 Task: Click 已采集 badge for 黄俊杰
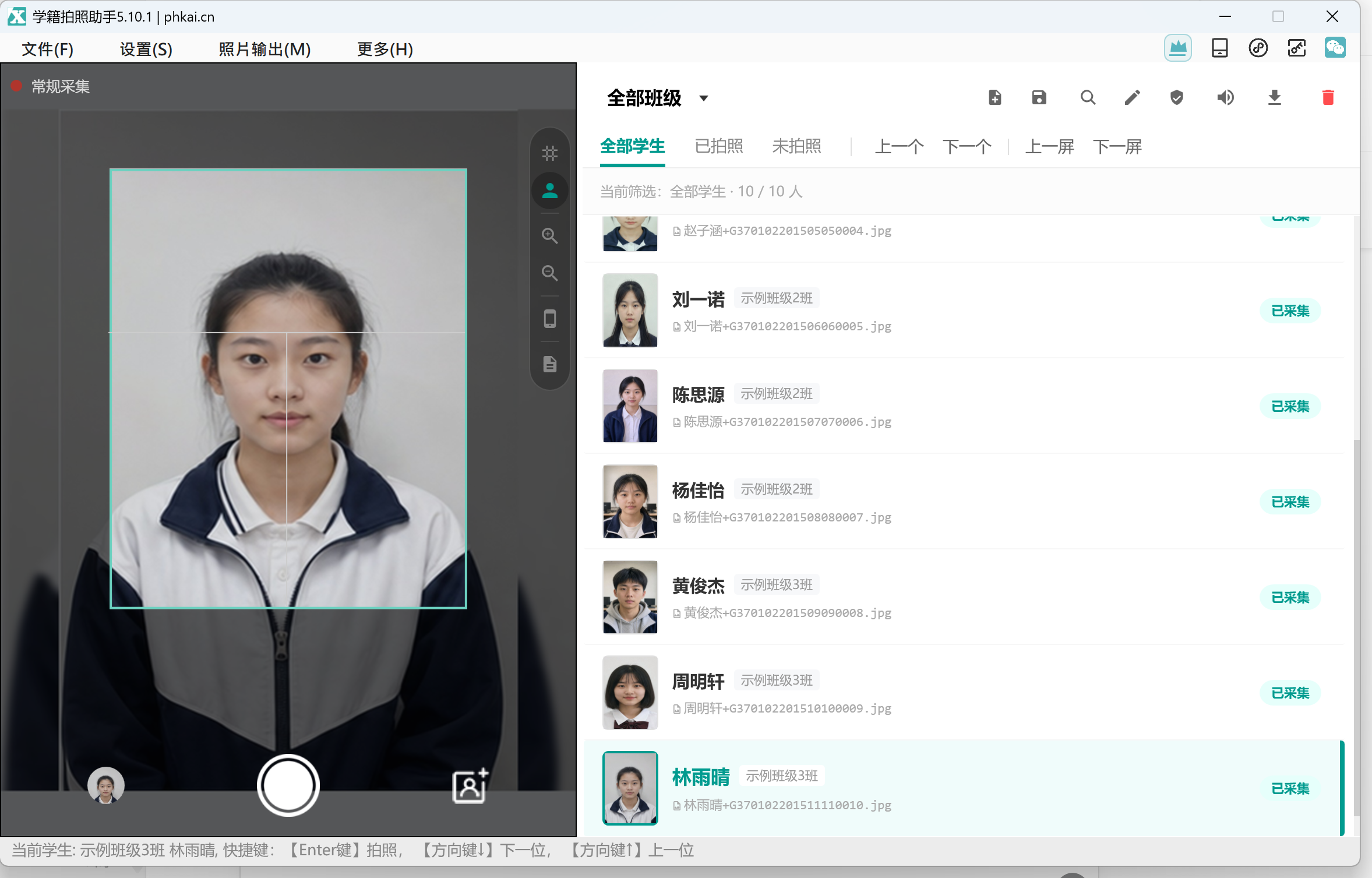tap(1290, 598)
